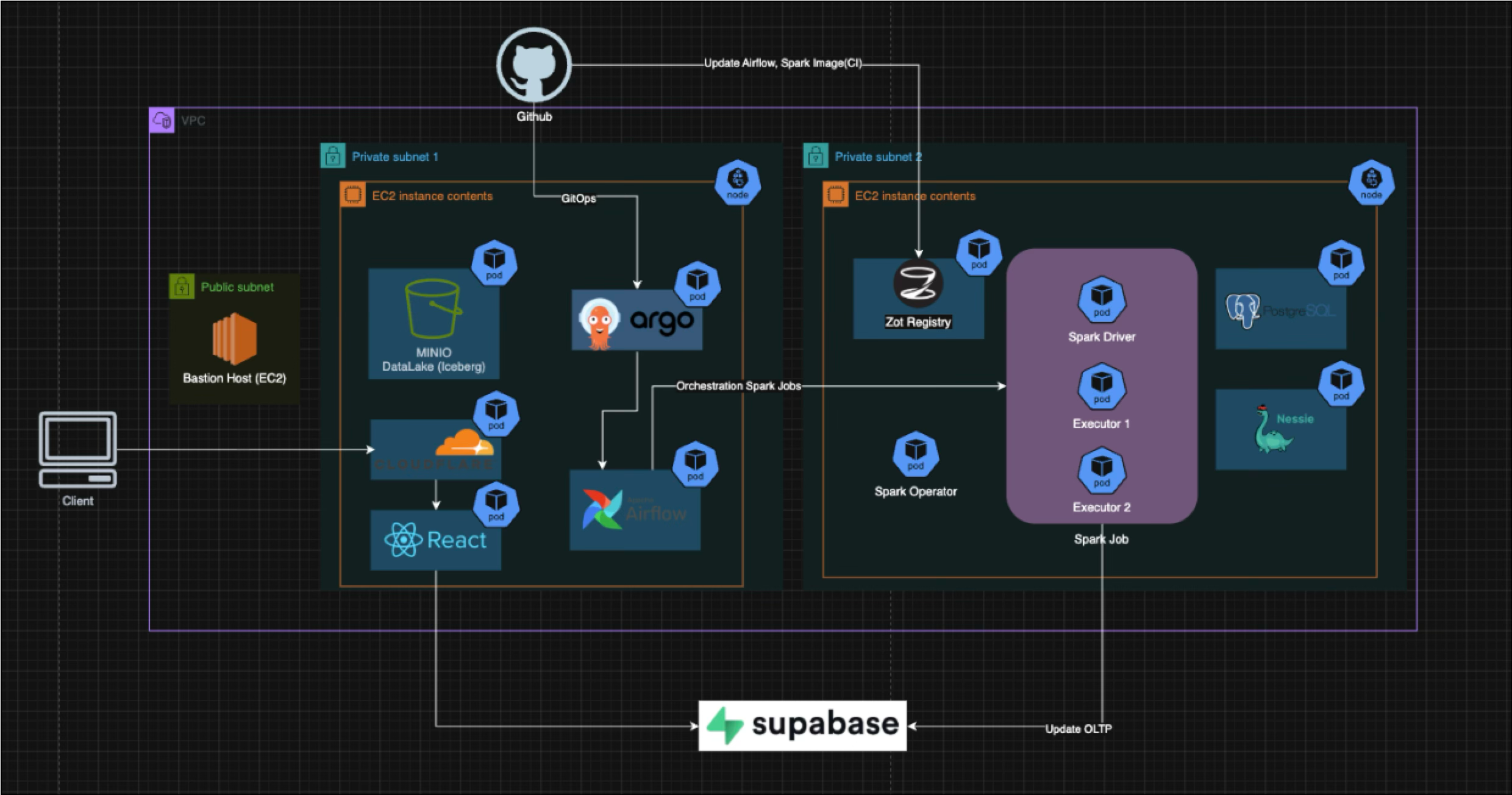Click the 'Executor 2' label
Image resolution: width=1512 pixels, height=795 pixels.
[1101, 507]
